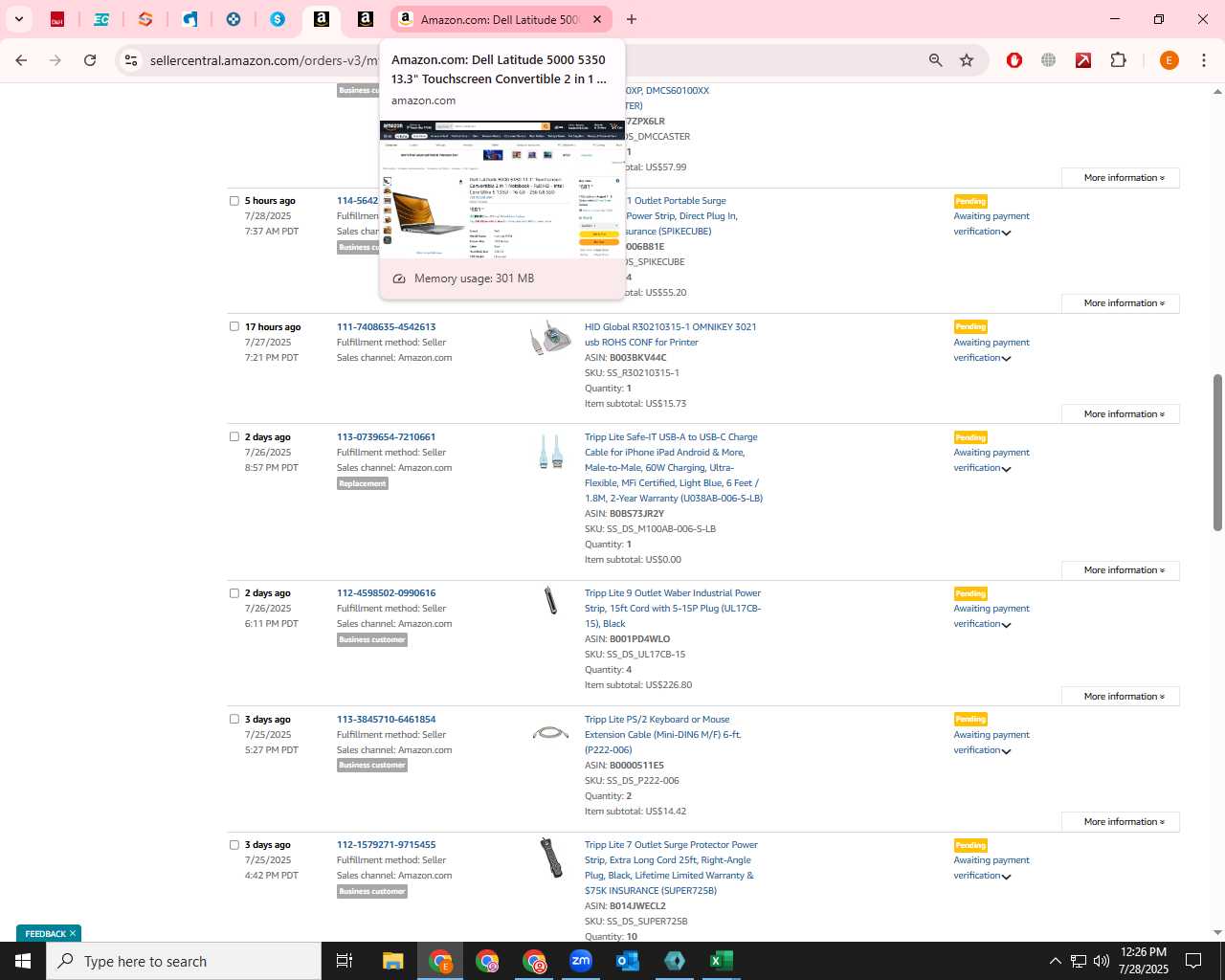Open HID Global OMNIKEY 3021 product link

tap(670, 334)
